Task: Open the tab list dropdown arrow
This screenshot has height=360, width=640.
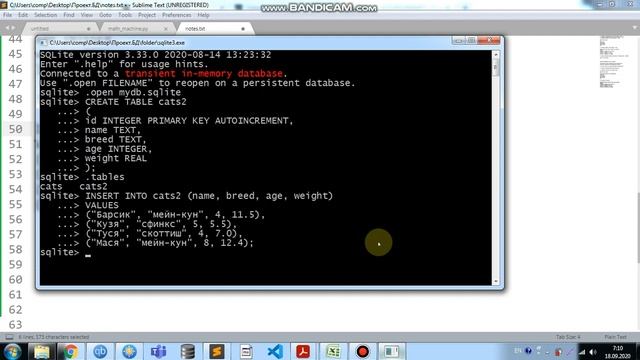Action: (635, 28)
